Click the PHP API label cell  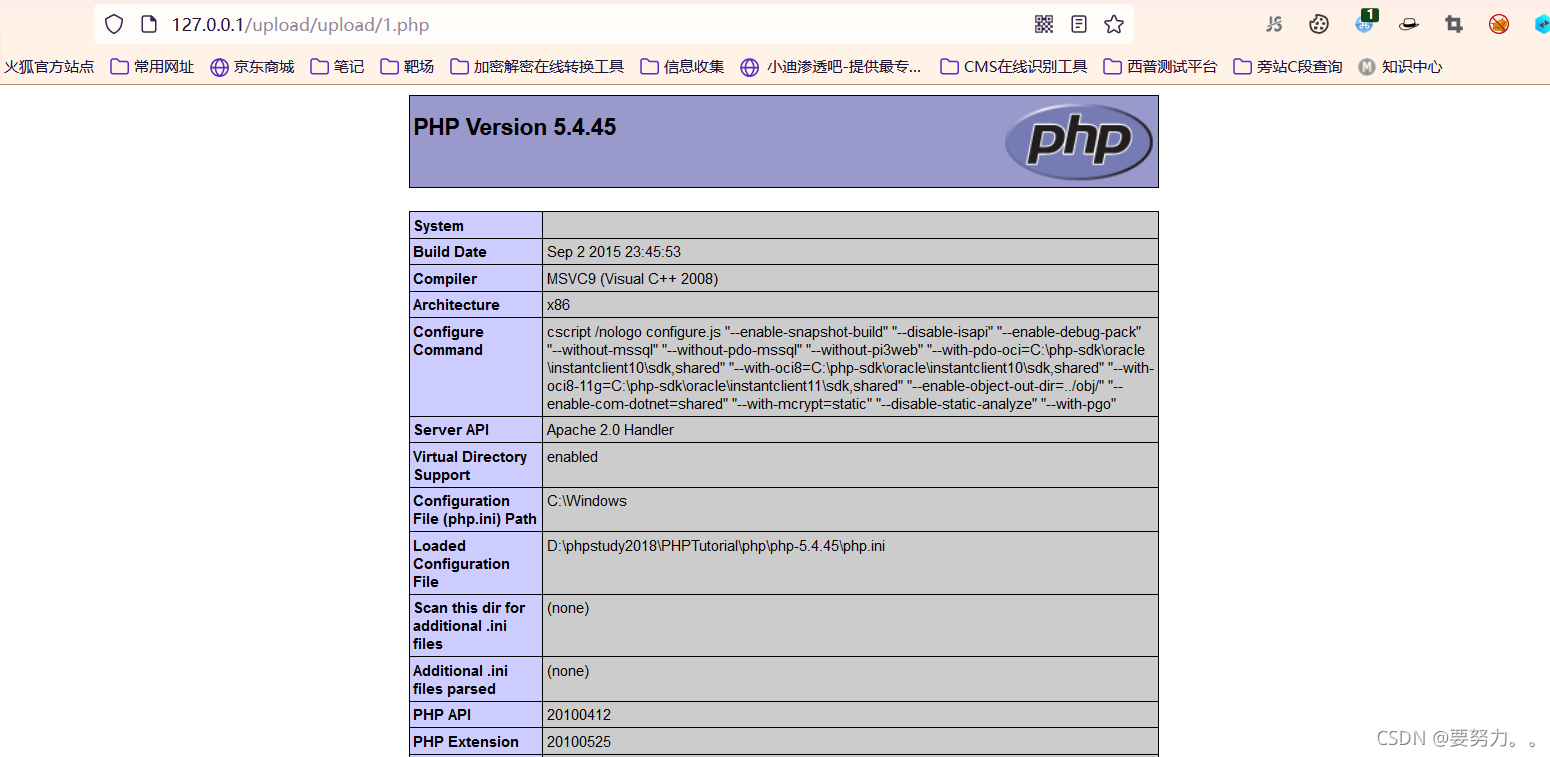pyautogui.click(x=476, y=715)
